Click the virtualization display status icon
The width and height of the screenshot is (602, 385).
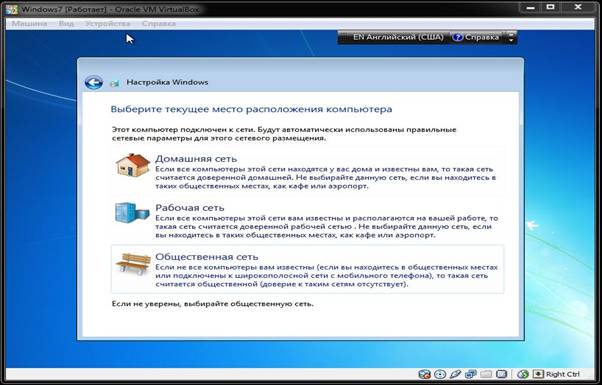(x=501, y=374)
